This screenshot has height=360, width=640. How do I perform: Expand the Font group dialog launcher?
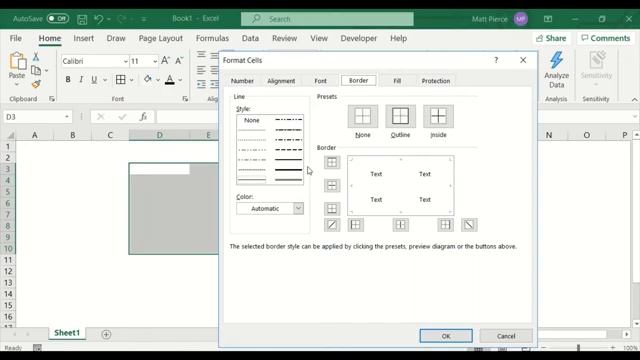pyautogui.click(x=185, y=99)
